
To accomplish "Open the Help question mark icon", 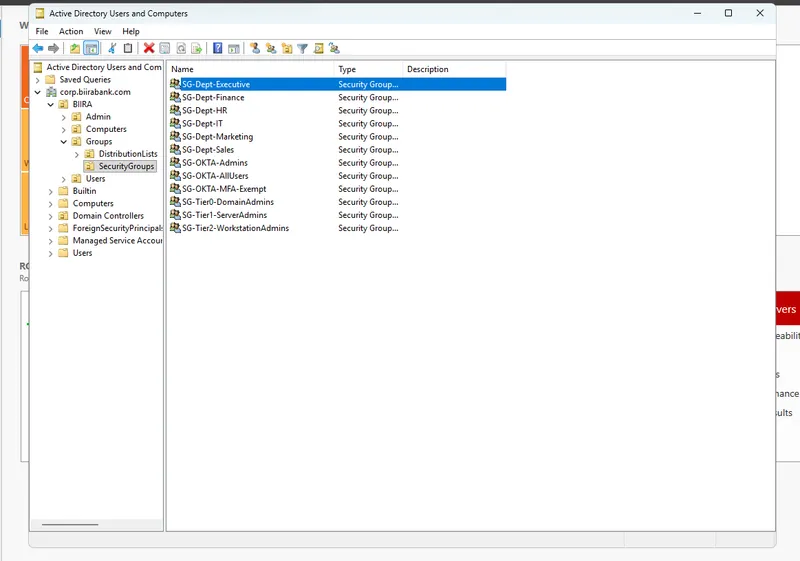I will click(218, 48).
